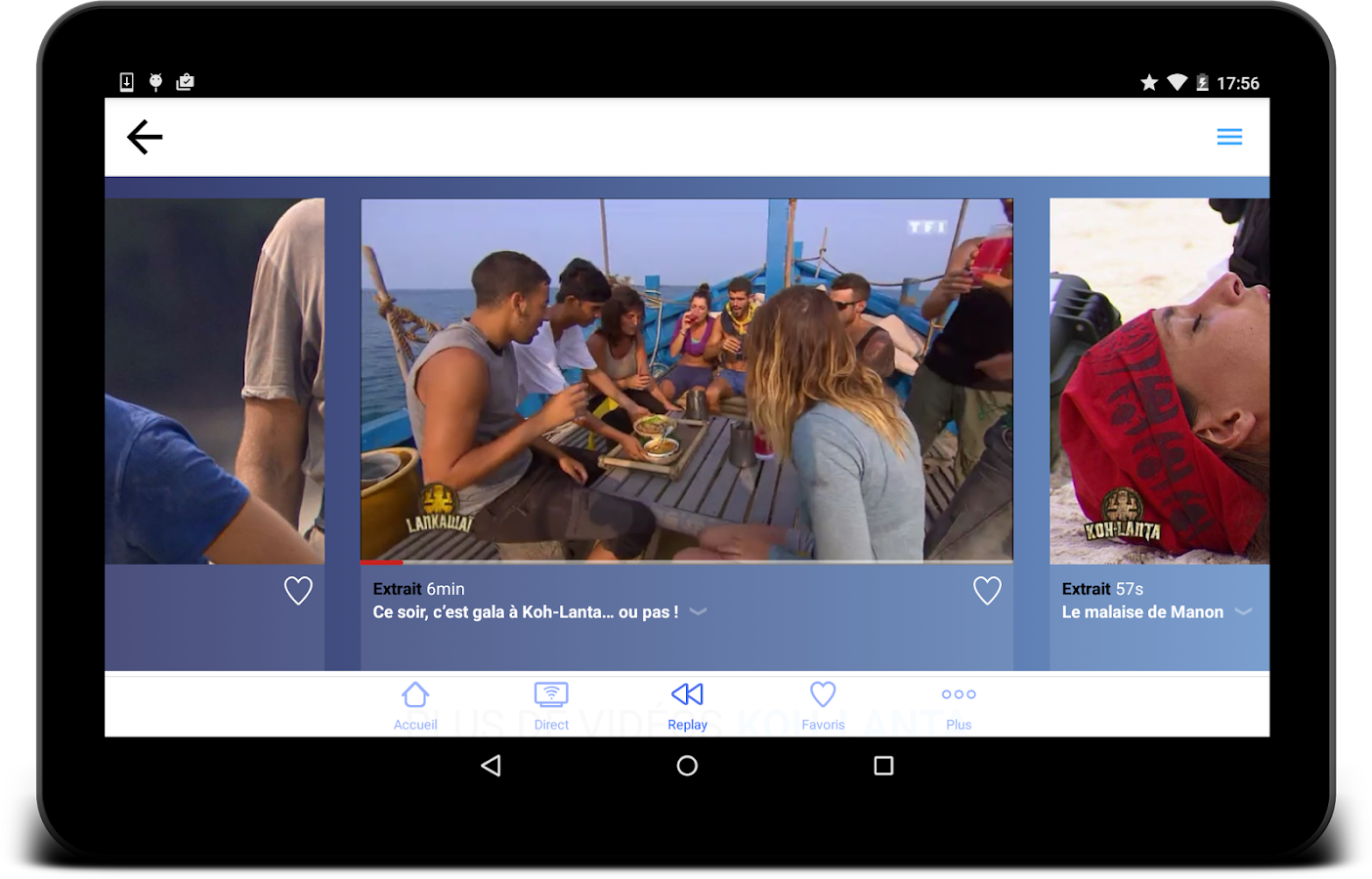
Task: Open the Favoris tab
Action: pos(823,706)
